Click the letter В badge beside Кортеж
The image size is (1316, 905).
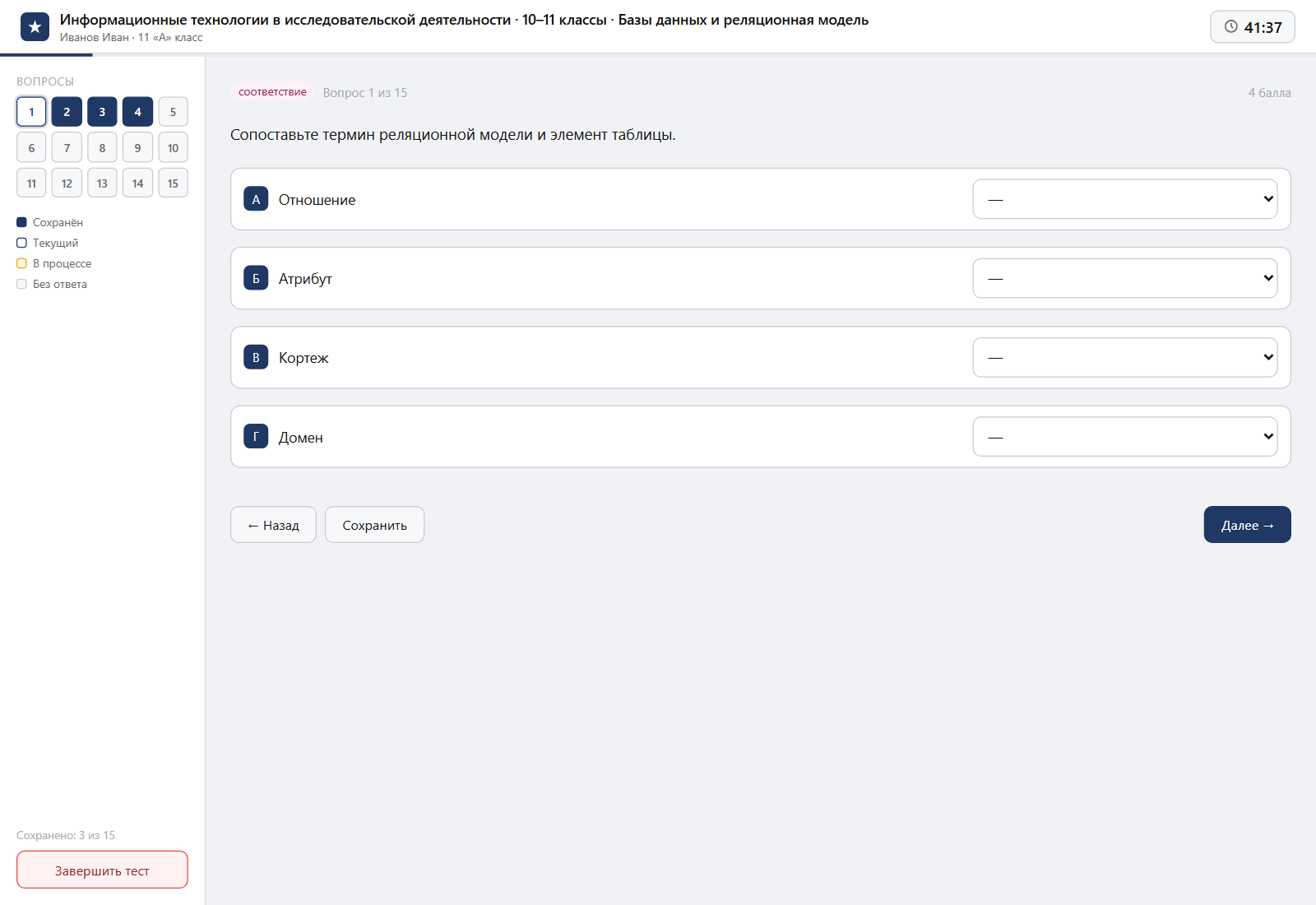point(256,357)
